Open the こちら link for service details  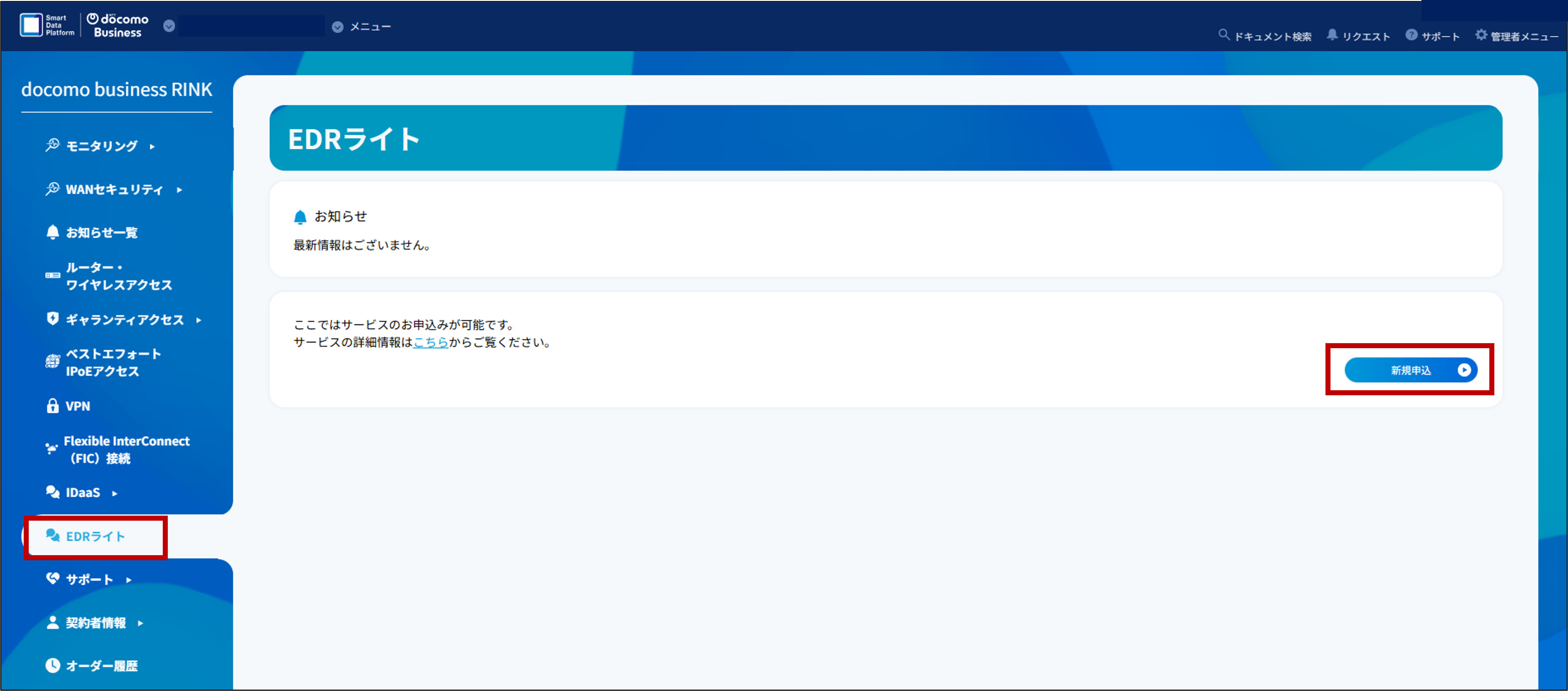pos(430,342)
